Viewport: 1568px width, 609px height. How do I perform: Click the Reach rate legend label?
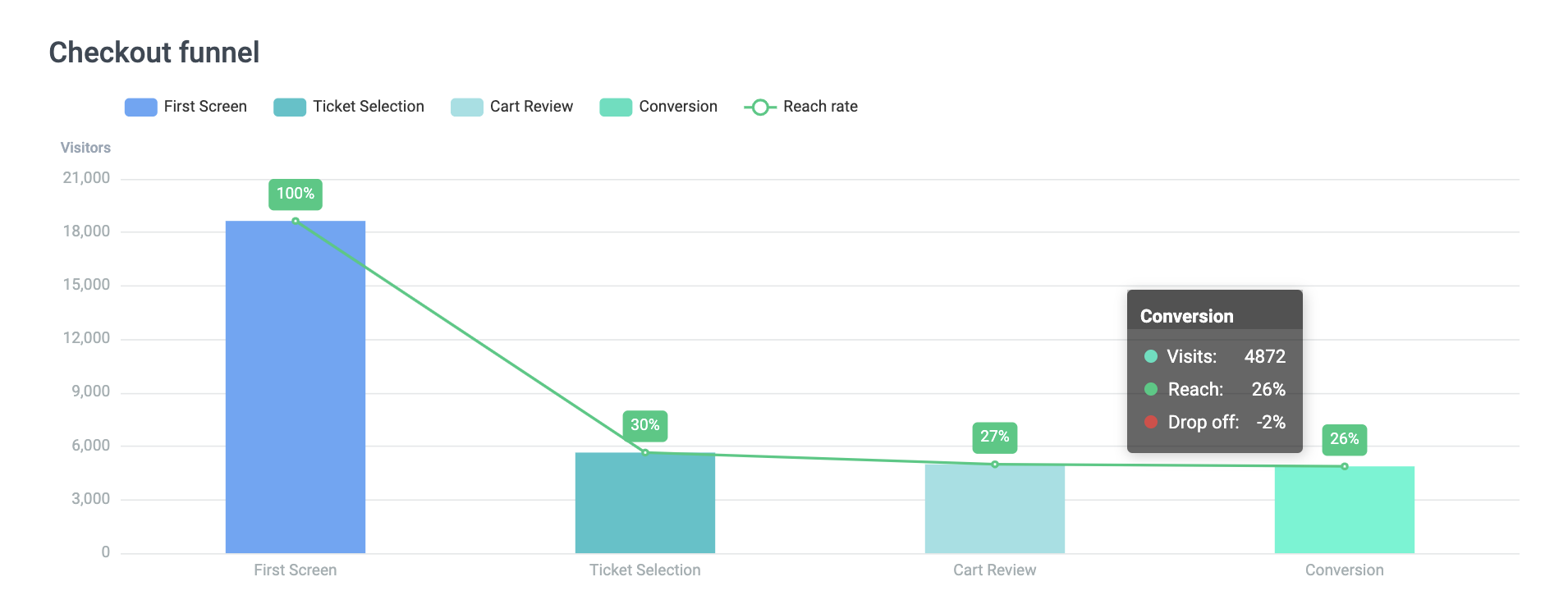(820, 107)
